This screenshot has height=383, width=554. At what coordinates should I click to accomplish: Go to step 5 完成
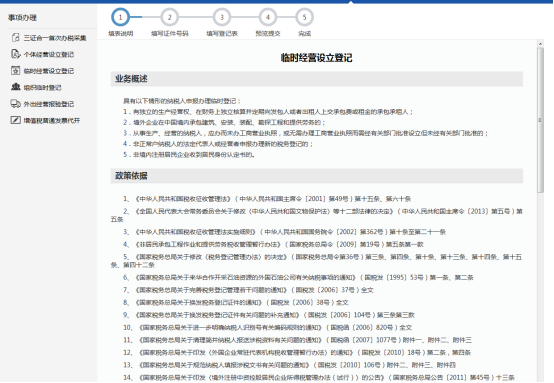(304, 17)
